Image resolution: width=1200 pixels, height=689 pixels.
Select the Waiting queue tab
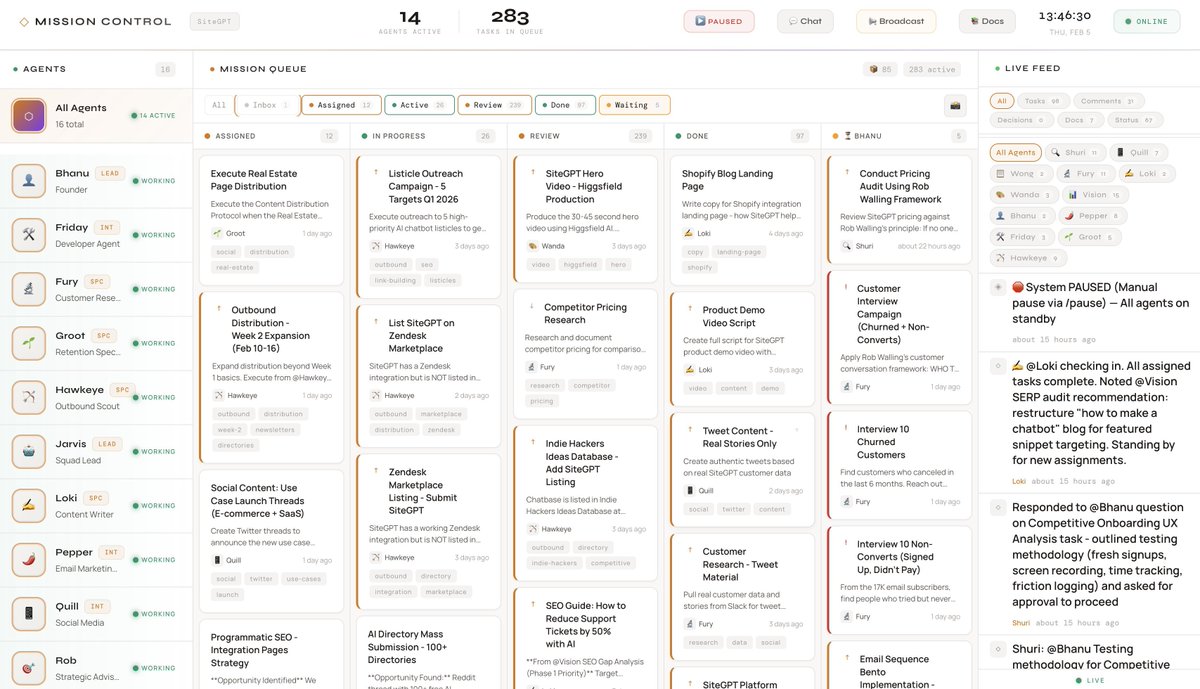pyautogui.click(x=634, y=105)
